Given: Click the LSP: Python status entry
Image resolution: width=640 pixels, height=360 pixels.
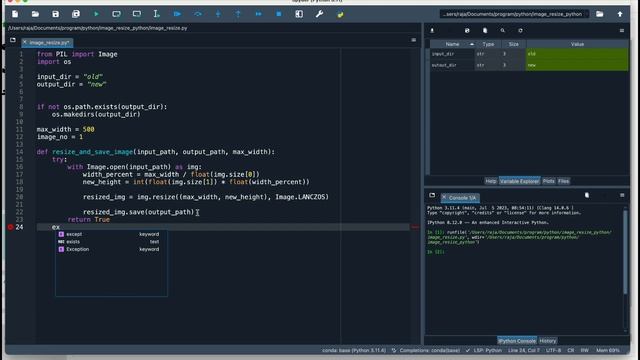Looking at the screenshot, I should (484, 350).
